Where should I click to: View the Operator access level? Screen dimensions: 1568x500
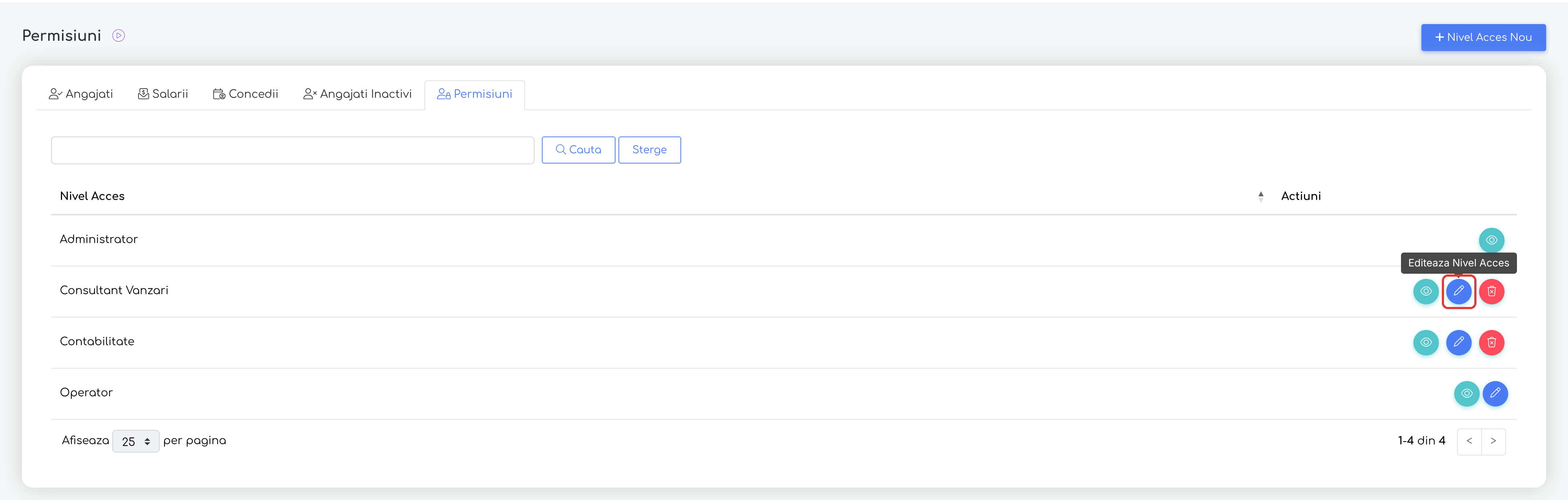(1466, 393)
